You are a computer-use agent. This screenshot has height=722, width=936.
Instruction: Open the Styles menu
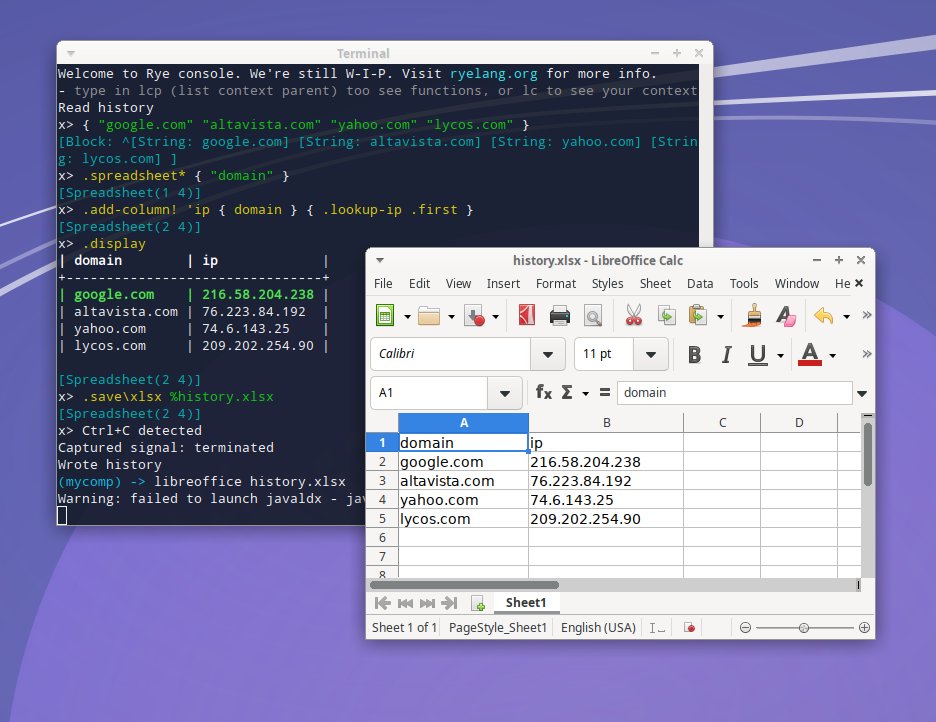click(607, 283)
